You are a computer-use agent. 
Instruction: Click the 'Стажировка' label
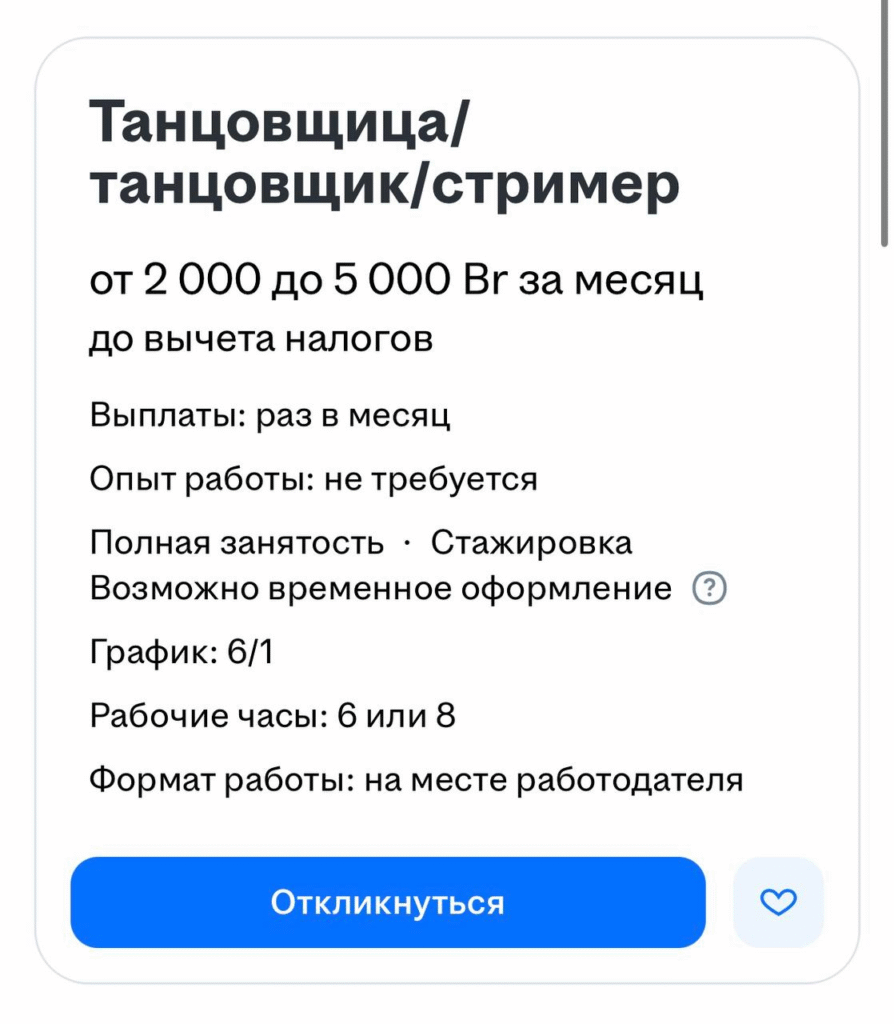pos(531,543)
